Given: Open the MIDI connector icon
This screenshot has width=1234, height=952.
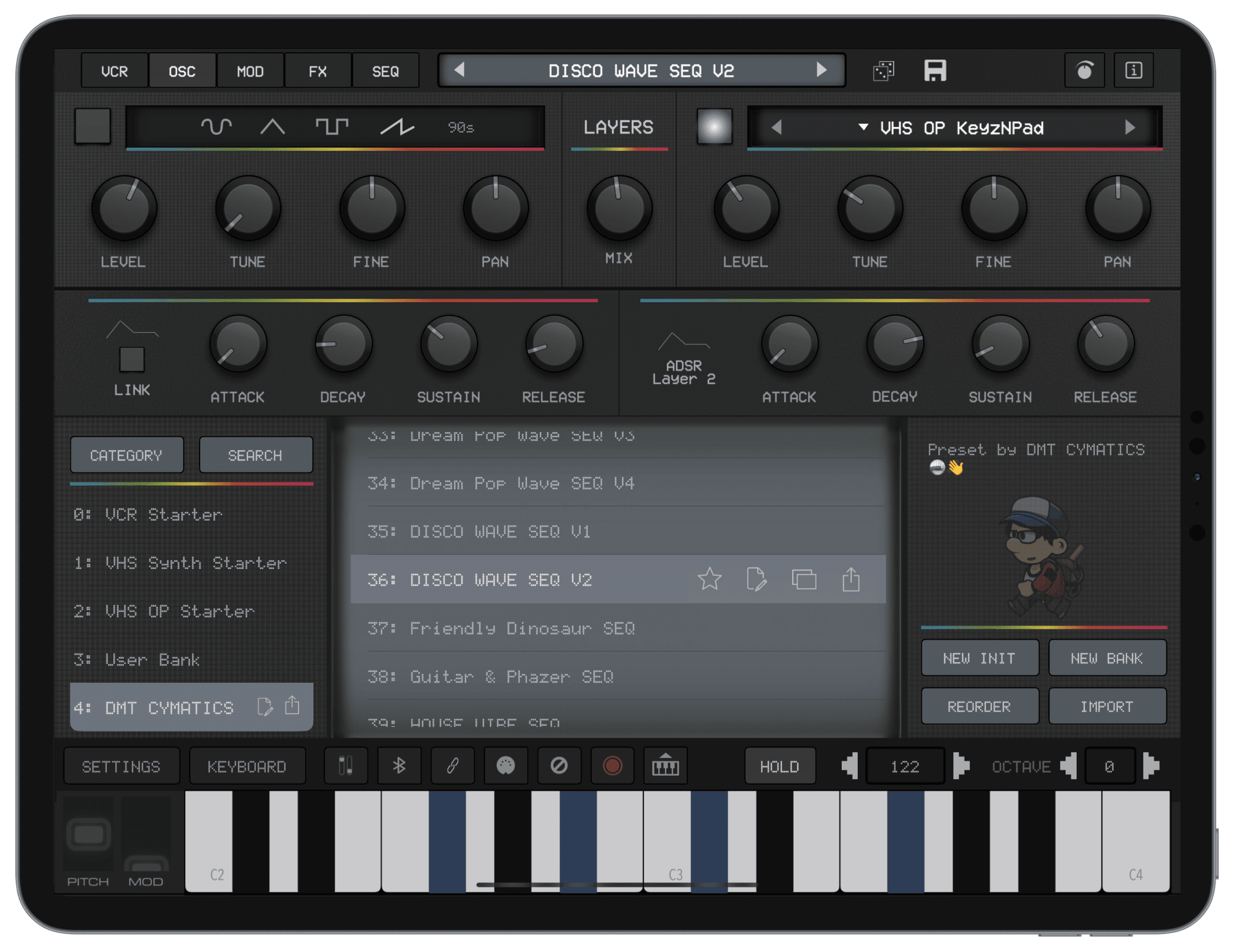Looking at the screenshot, I should click(506, 766).
